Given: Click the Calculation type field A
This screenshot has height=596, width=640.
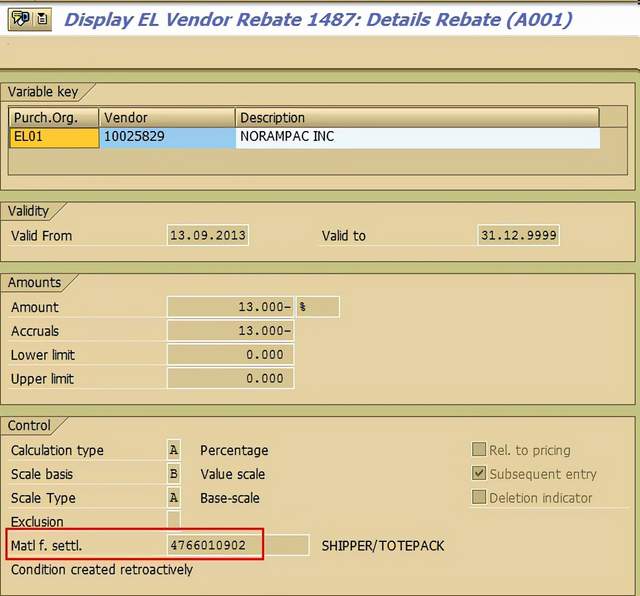Looking at the screenshot, I should (174, 450).
